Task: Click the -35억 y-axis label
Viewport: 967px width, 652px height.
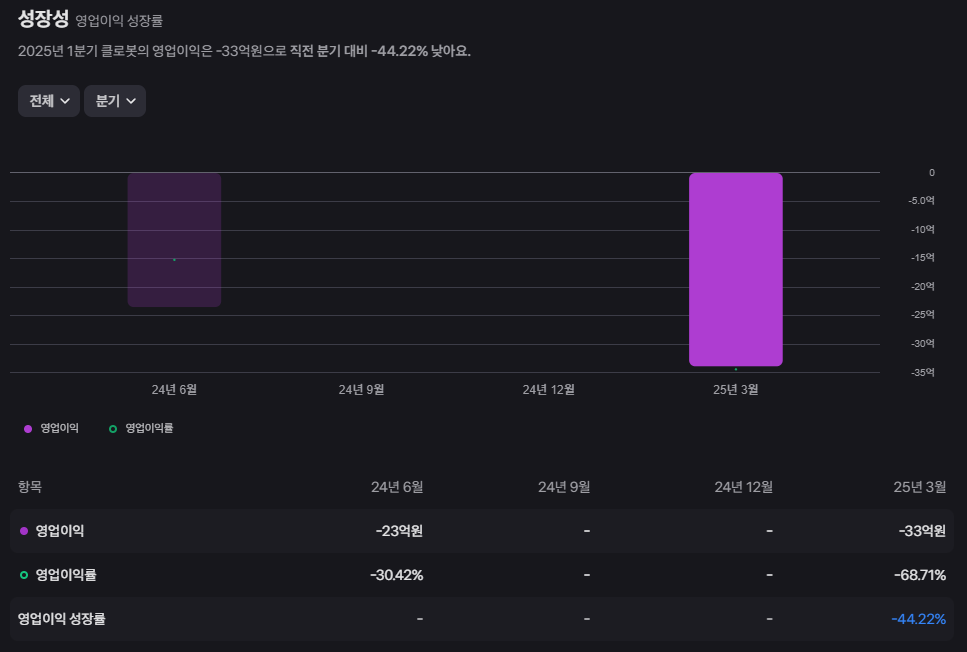Action: tap(923, 373)
